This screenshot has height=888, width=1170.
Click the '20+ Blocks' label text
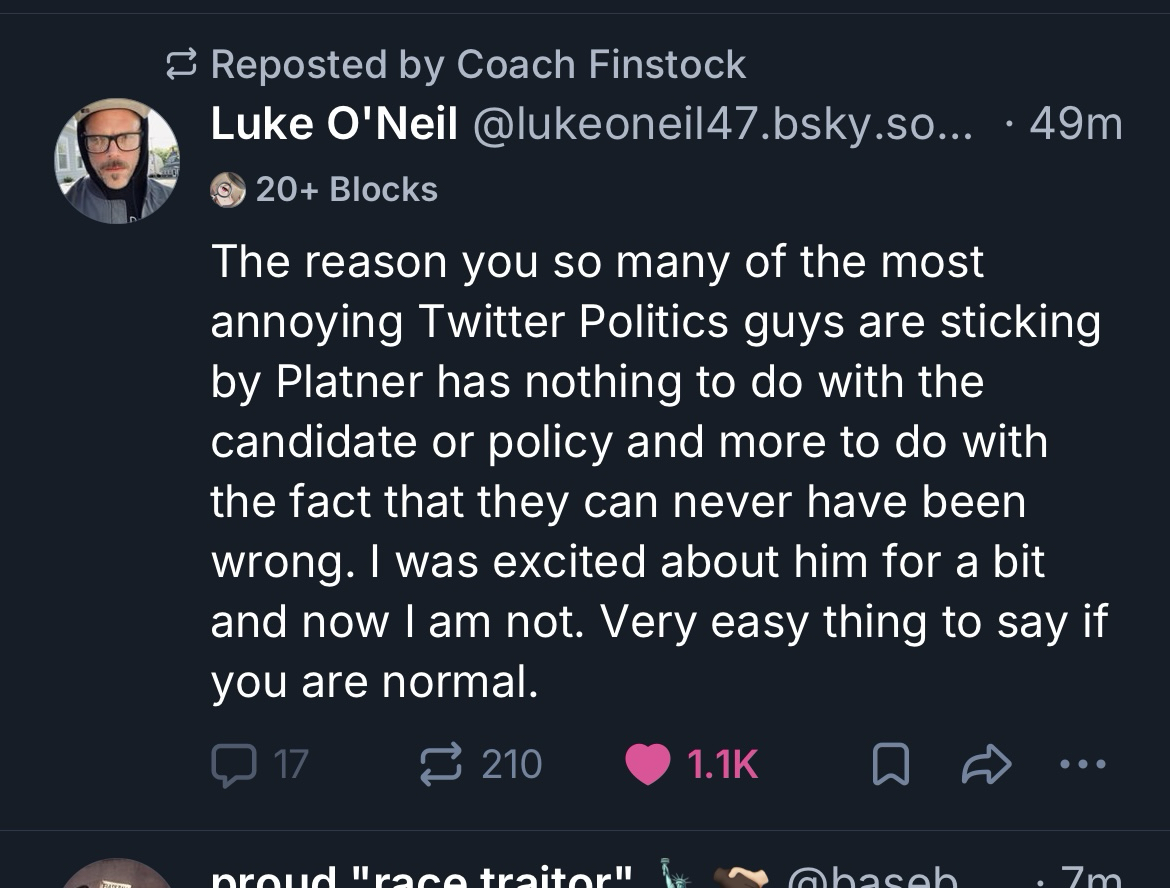346,189
